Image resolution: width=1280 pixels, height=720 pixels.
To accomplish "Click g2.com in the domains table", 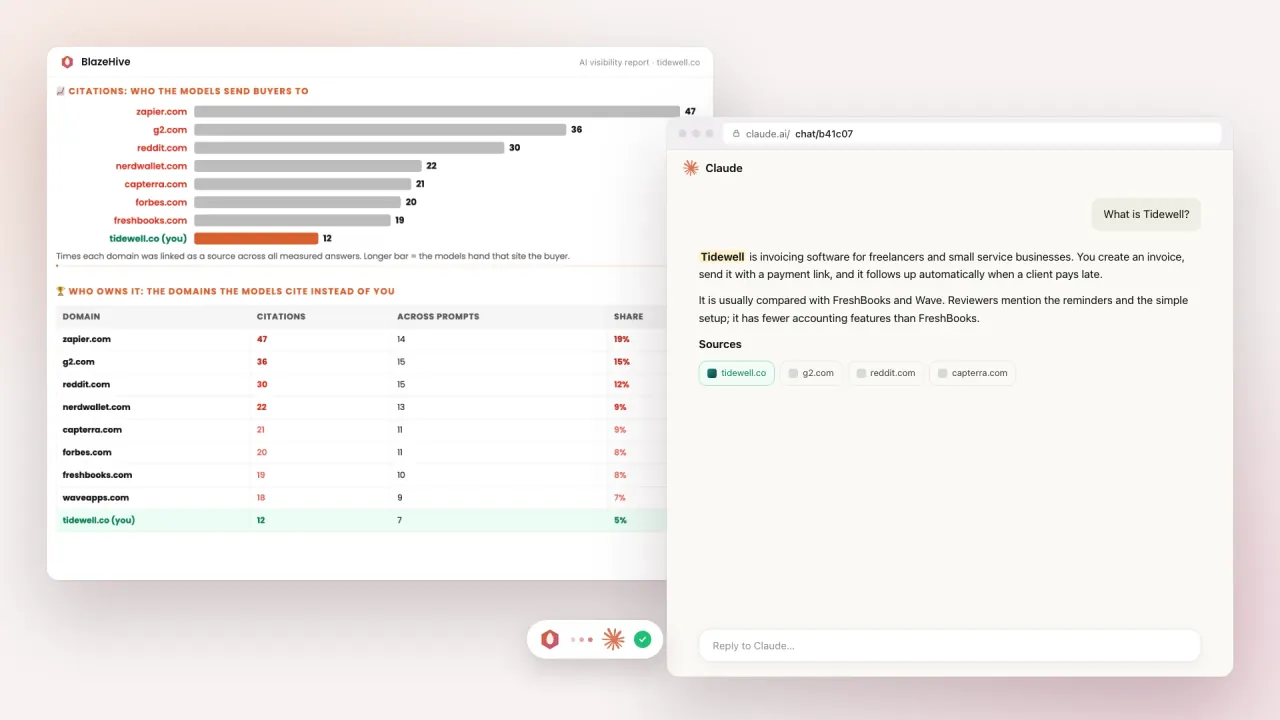I will click(78, 362).
